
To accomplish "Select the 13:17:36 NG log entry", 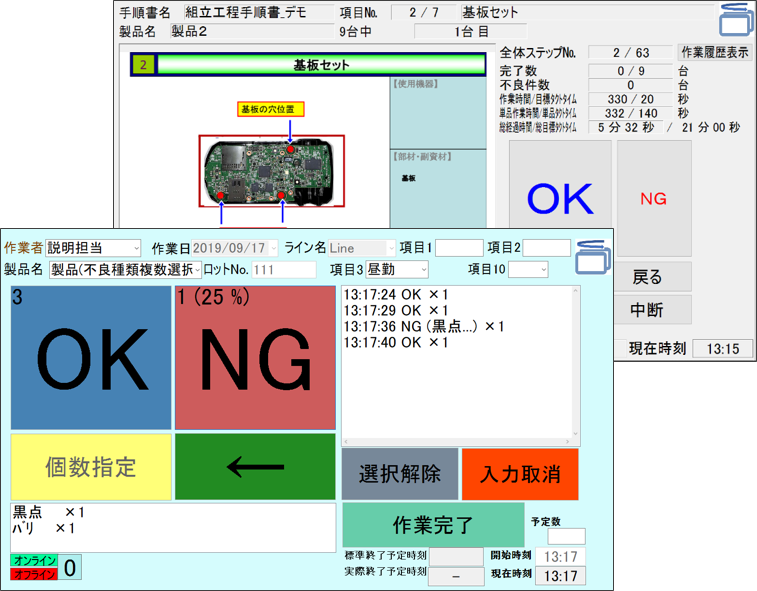I will click(x=424, y=327).
